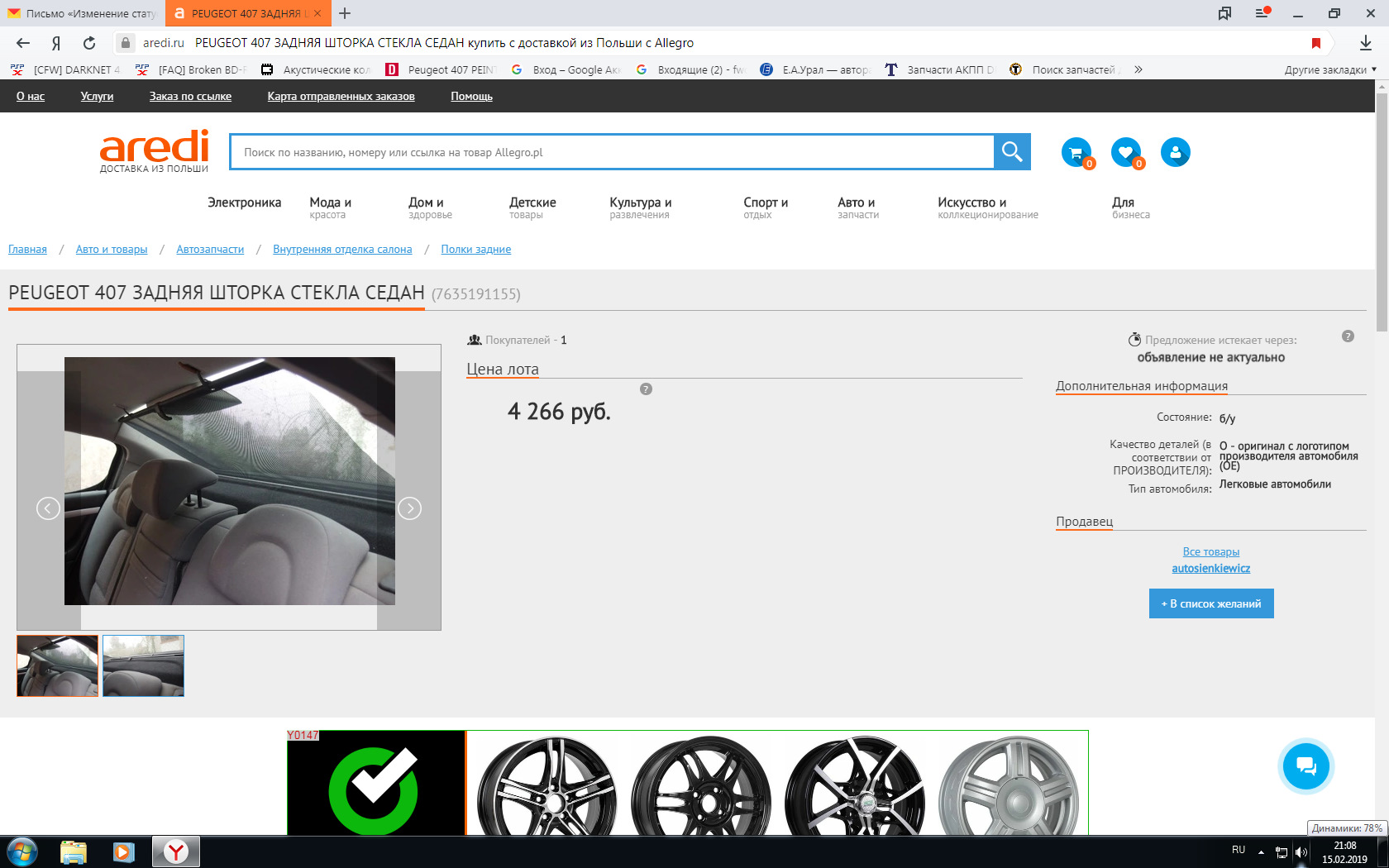Click the volume speaker tray icon

[1301, 852]
